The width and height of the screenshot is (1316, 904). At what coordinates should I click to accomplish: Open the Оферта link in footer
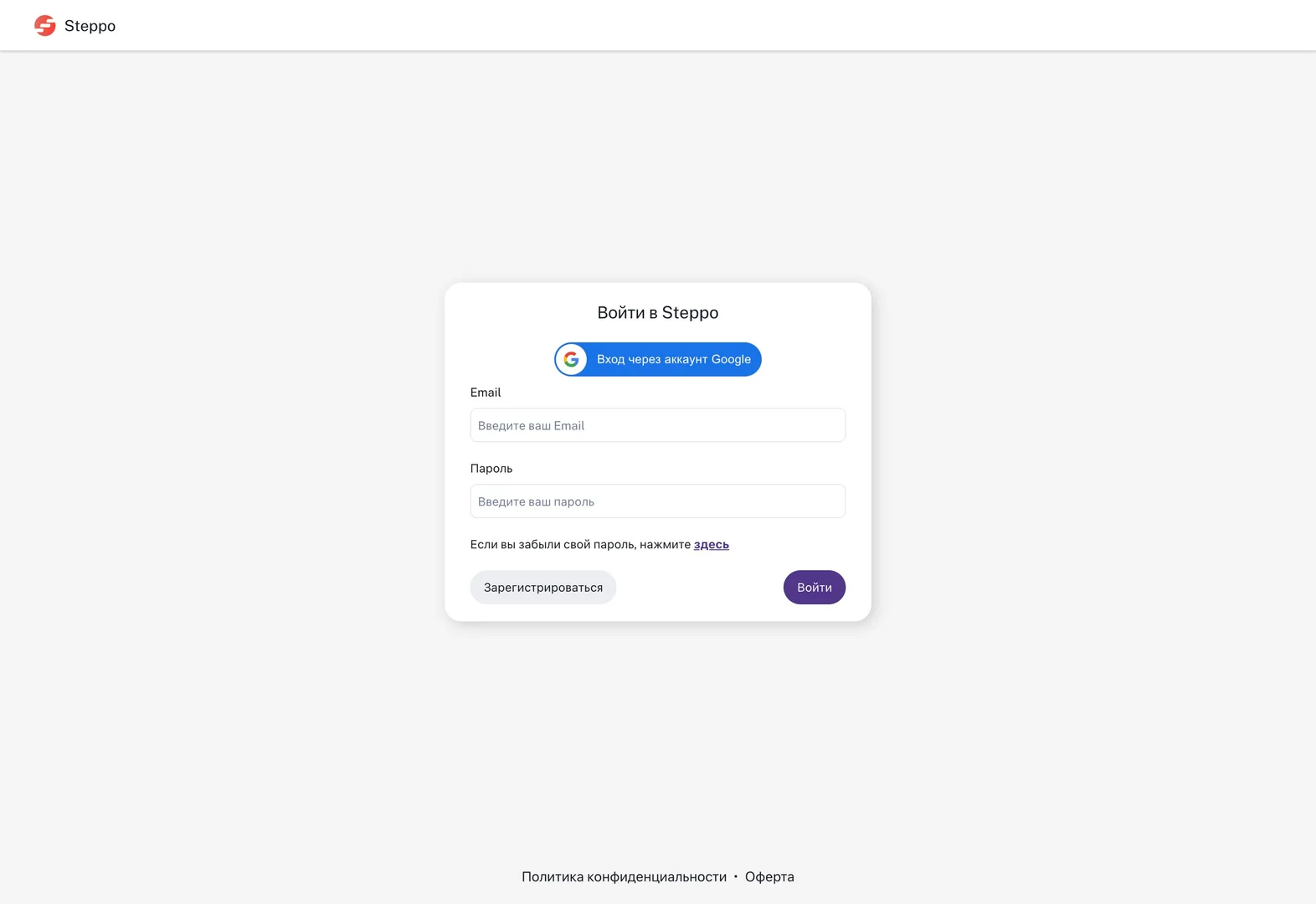tap(769, 876)
